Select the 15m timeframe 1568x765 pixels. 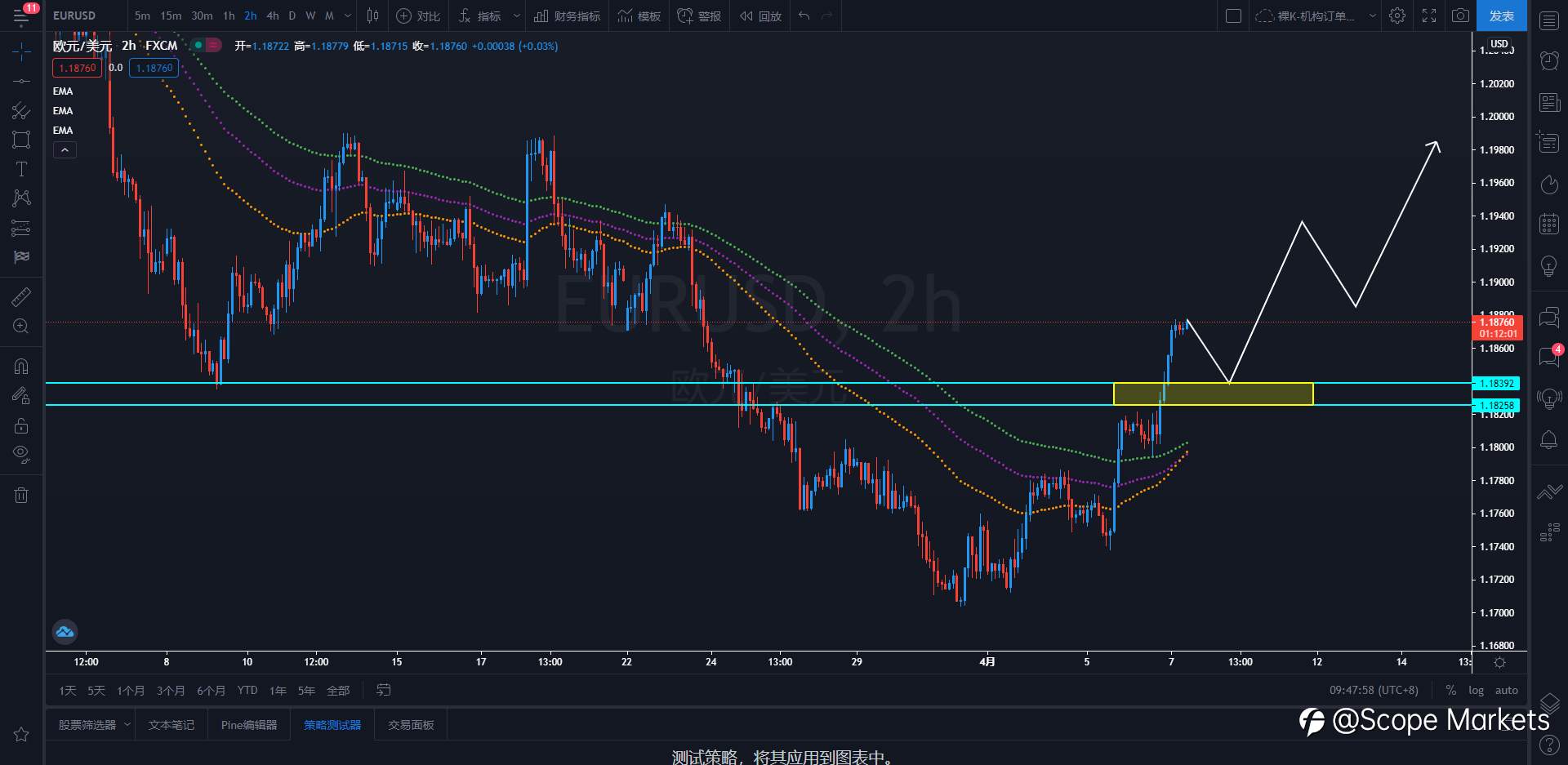(171, 16)
